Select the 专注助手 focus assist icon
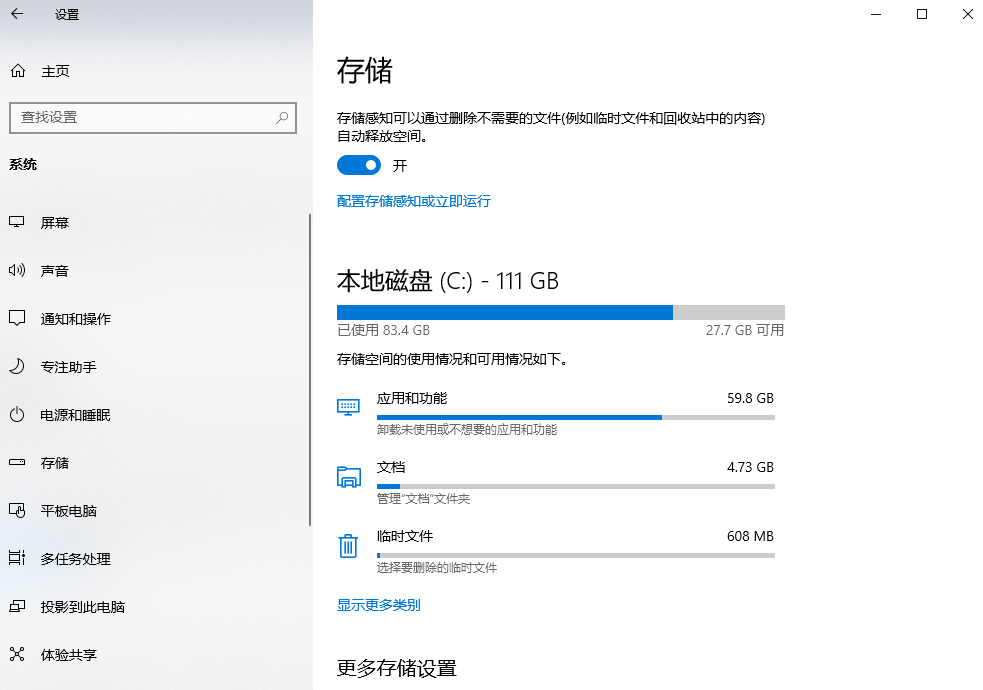Screen dimensions: 983x690 tap(17, 367)
